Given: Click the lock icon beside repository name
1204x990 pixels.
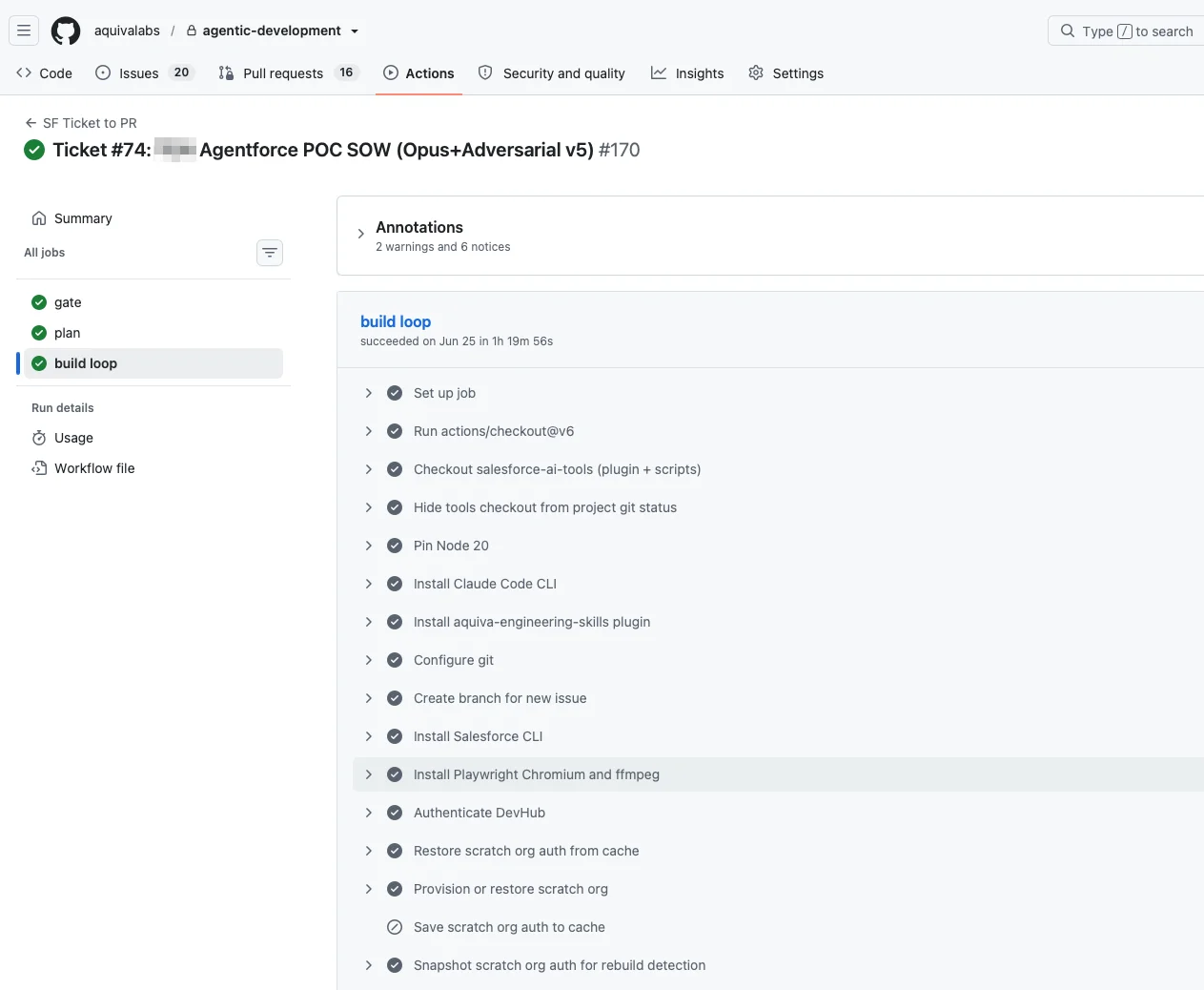Looking at the screenshot, I should pos(192,31).
